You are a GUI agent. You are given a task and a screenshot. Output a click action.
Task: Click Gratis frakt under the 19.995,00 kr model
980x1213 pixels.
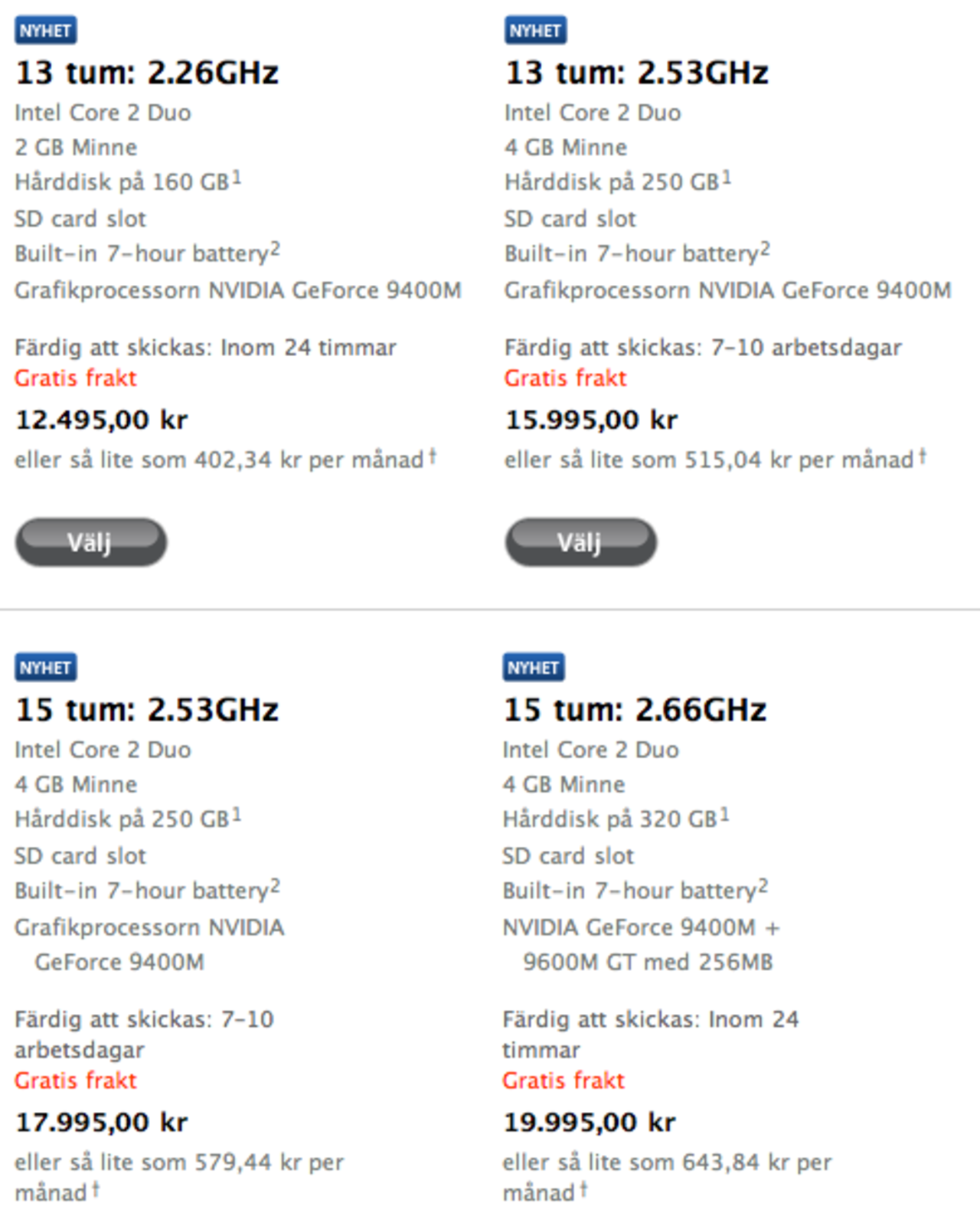[x=563, y=1081]
